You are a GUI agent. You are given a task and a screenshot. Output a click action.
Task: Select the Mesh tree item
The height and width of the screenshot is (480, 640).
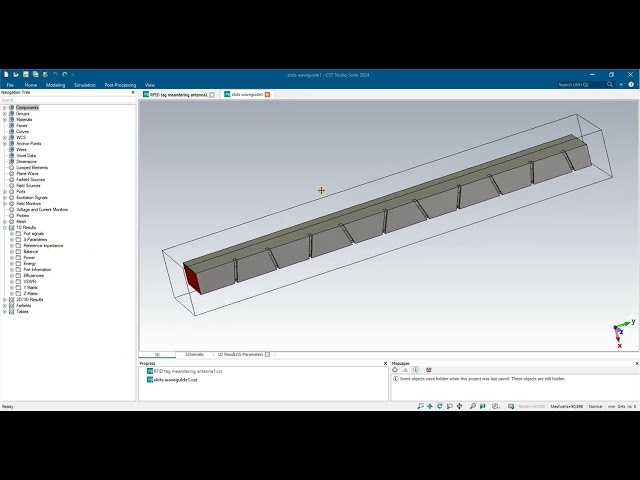click(21, 221)
